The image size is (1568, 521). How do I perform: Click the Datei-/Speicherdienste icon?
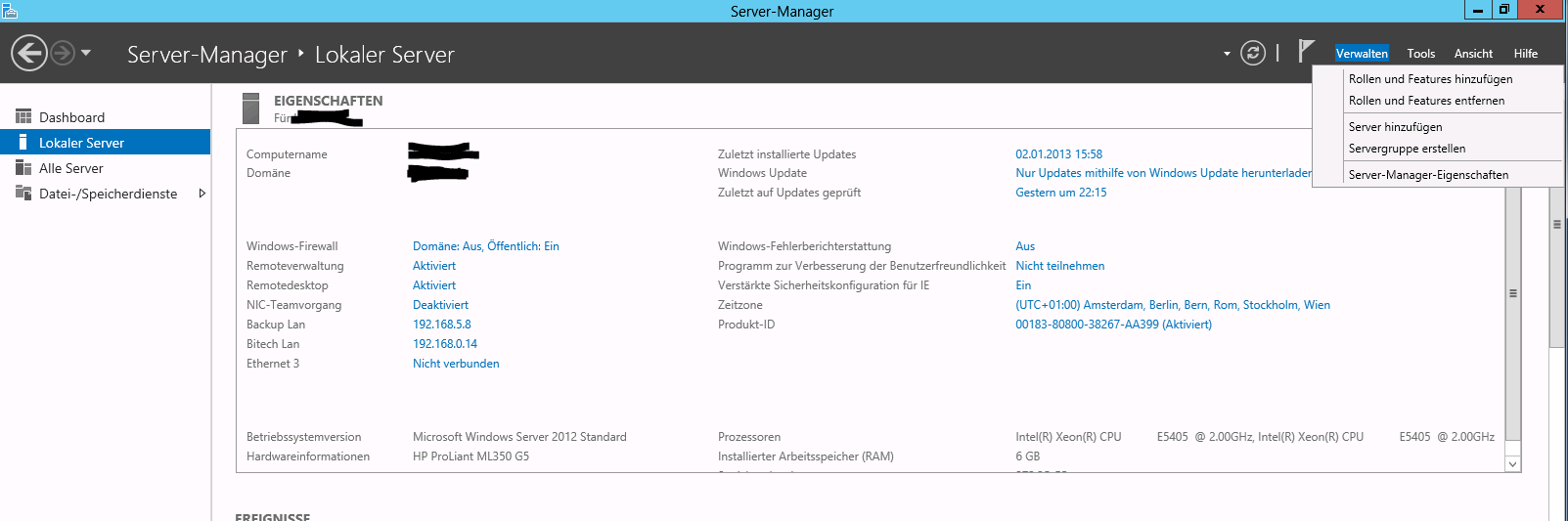pyautogui.click(x=23, y=194)
